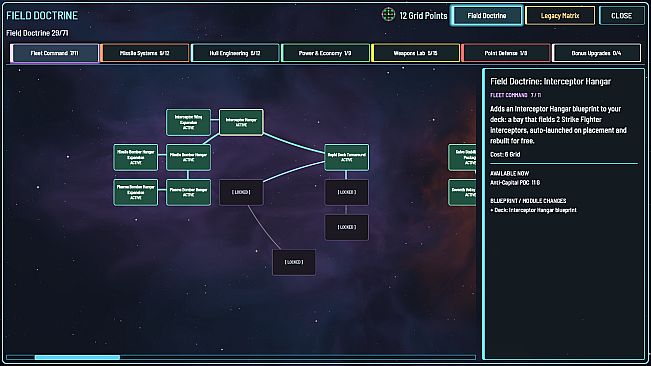
Task: Click the second locked node below Rapid Deck
Action: point(347,227)
